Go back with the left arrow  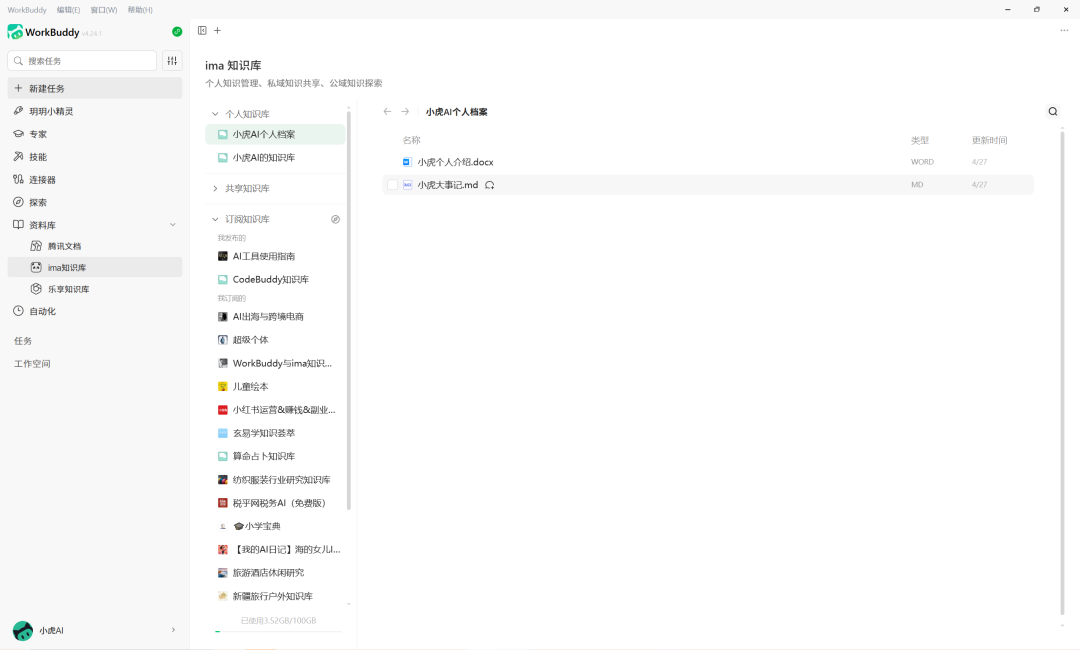coord(387,111)
